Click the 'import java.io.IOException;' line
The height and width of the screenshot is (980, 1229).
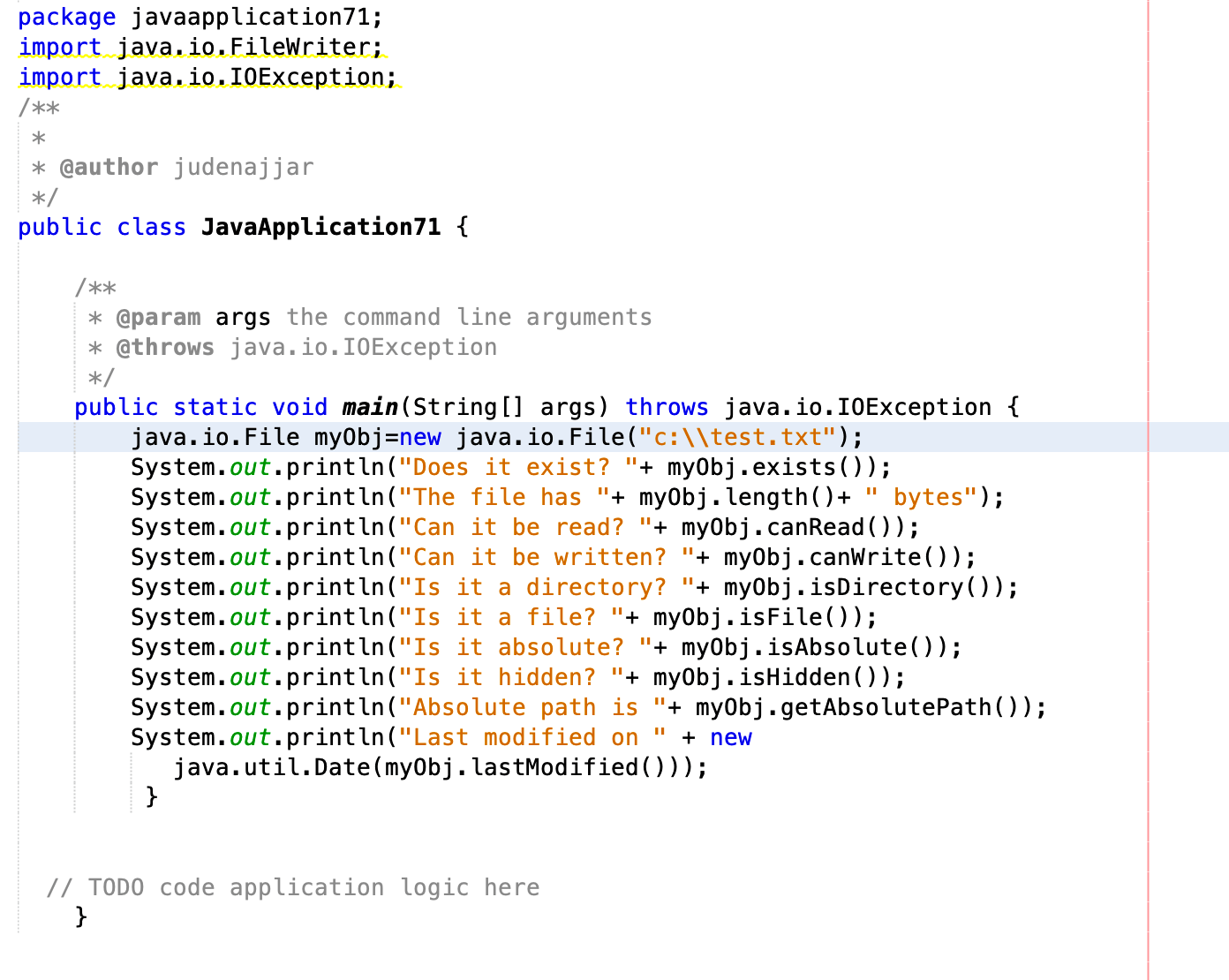[x=207, y=78]
